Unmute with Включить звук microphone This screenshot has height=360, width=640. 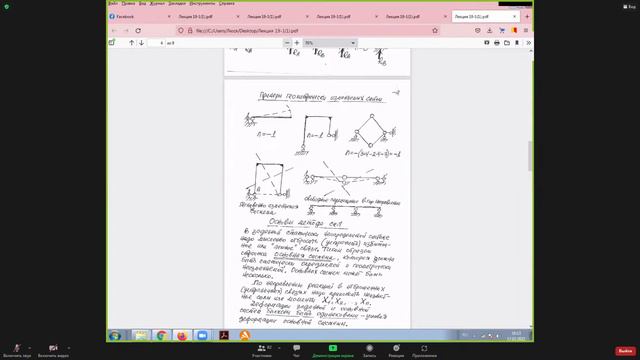[x=17, y=351]
